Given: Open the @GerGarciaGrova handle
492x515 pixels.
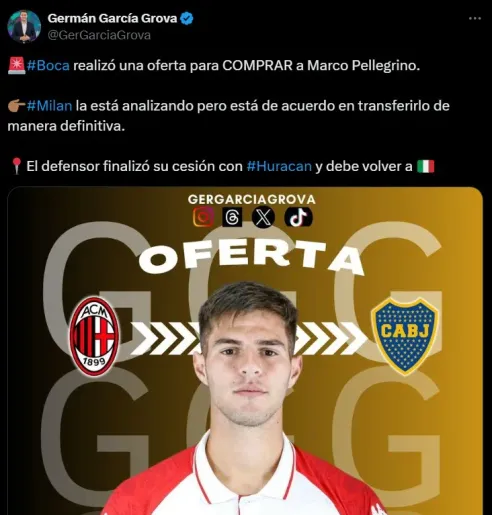Looking at the screenshot, I should [x=99, y=35].
